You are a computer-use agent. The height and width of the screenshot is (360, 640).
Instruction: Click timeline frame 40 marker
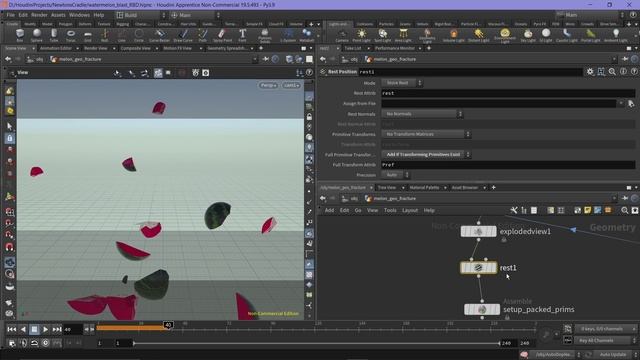(x=168, y=325)
